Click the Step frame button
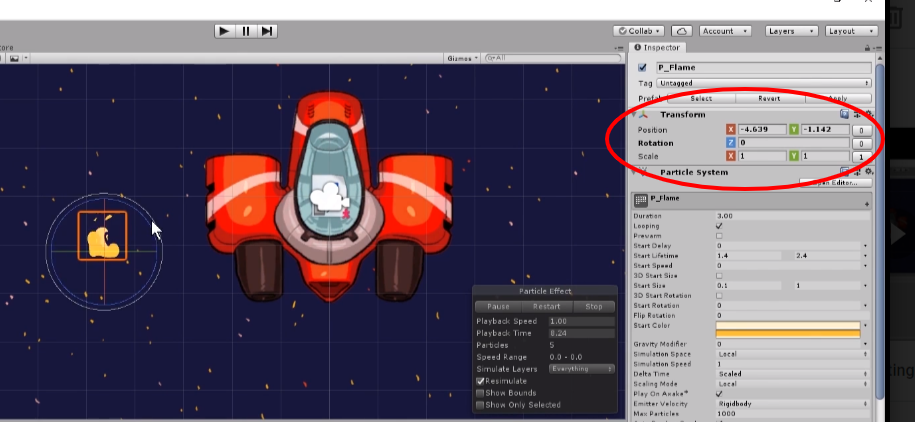Viewport: 915px width, 422px height. pos(266,31)
